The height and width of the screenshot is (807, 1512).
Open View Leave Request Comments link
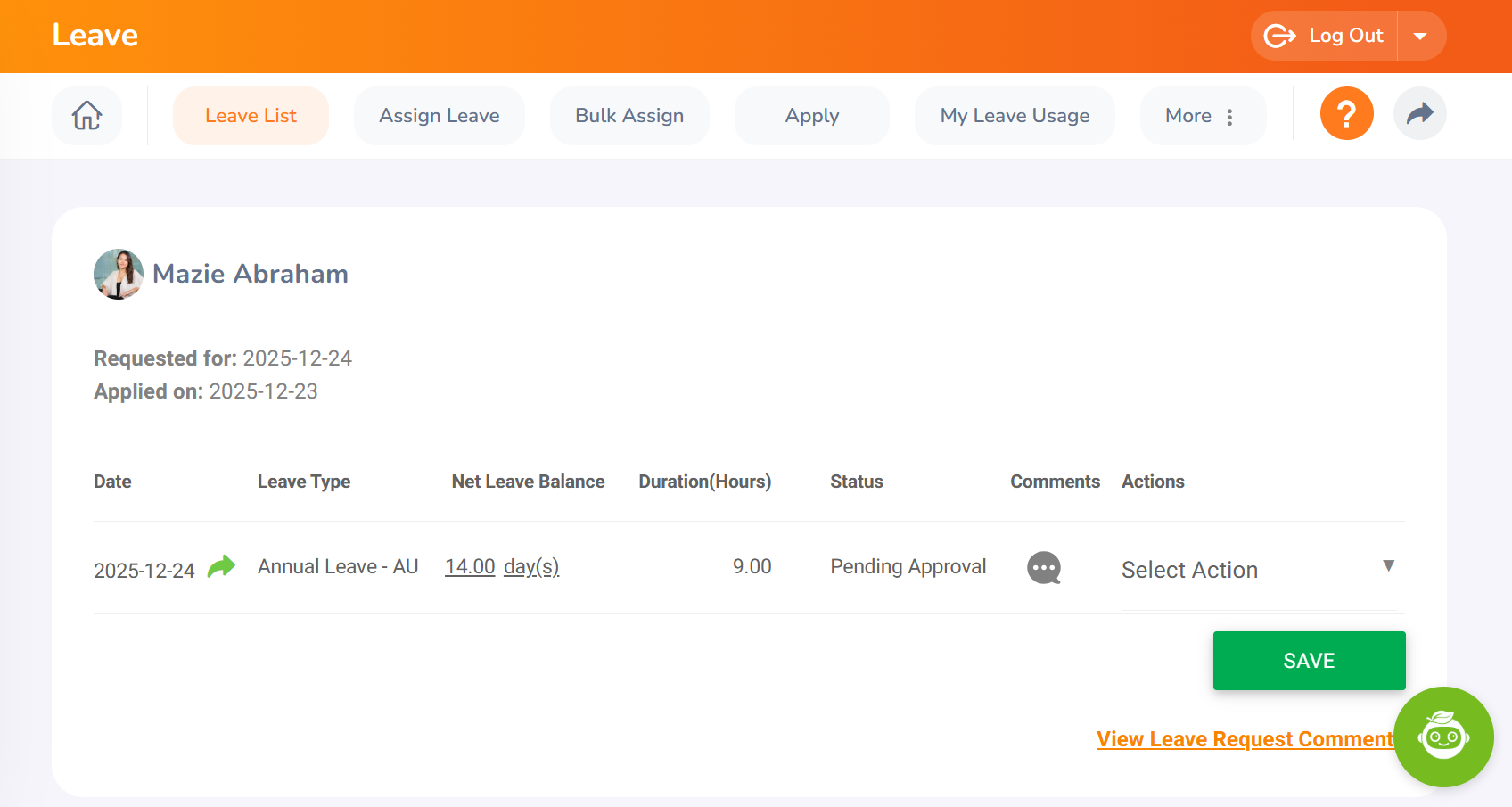pyautogui.click(x=1245, y=739)
